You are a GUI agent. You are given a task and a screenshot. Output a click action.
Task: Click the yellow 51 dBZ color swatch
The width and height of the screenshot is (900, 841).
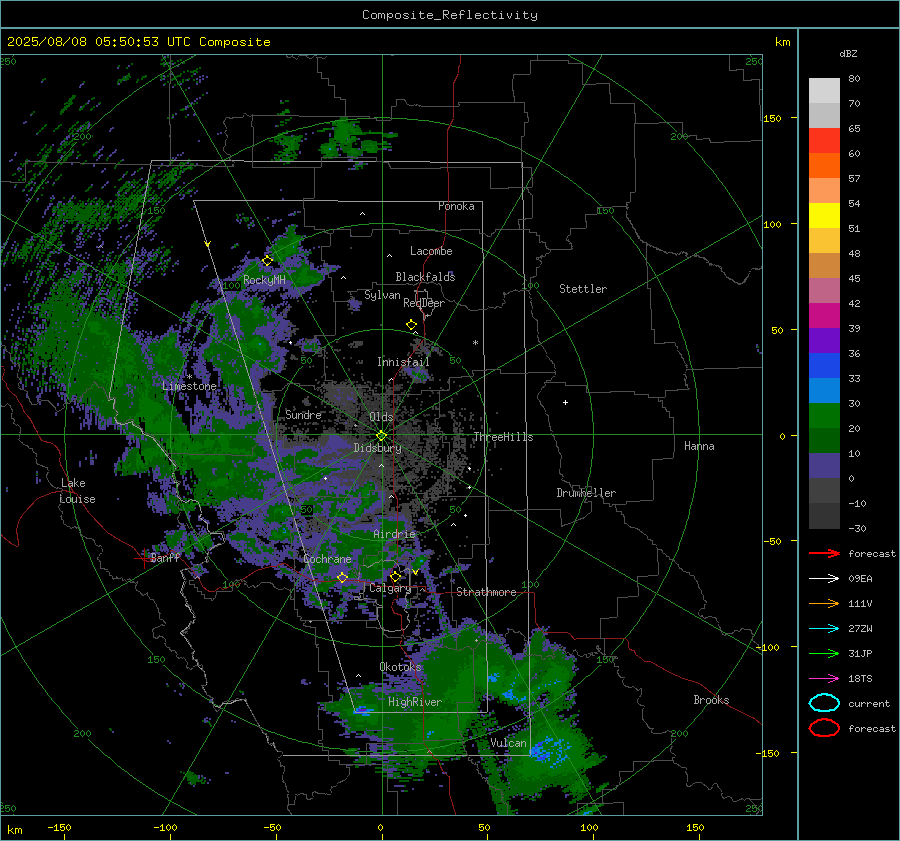point(824,215)
